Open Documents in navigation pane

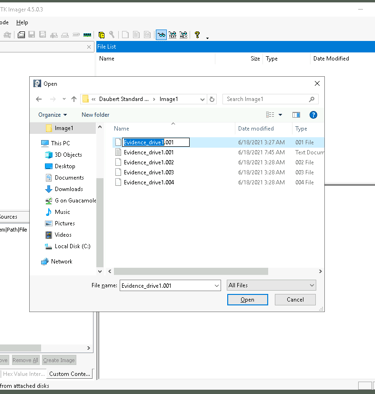(x=69, y=178)
